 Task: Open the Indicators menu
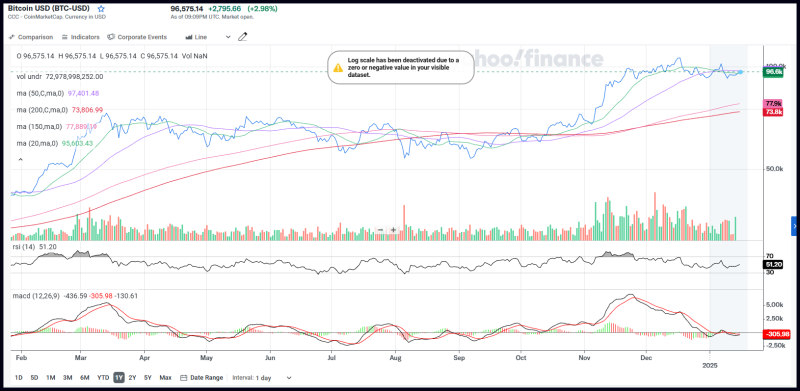tap(81, 37)
